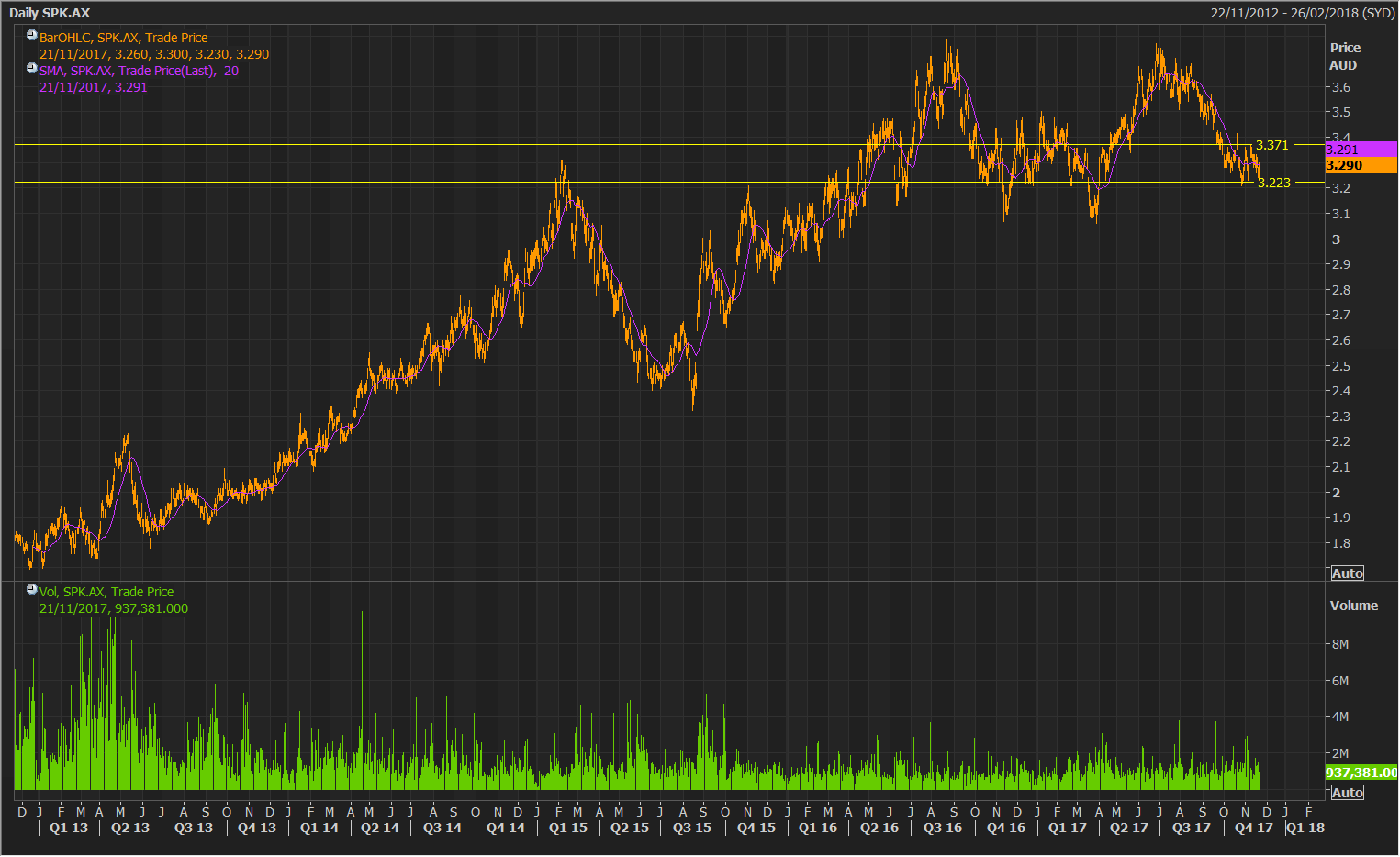Click the Q1 18 quarter label
The height and width of the screenshot is (857, 1400).
click(1305, 828)
